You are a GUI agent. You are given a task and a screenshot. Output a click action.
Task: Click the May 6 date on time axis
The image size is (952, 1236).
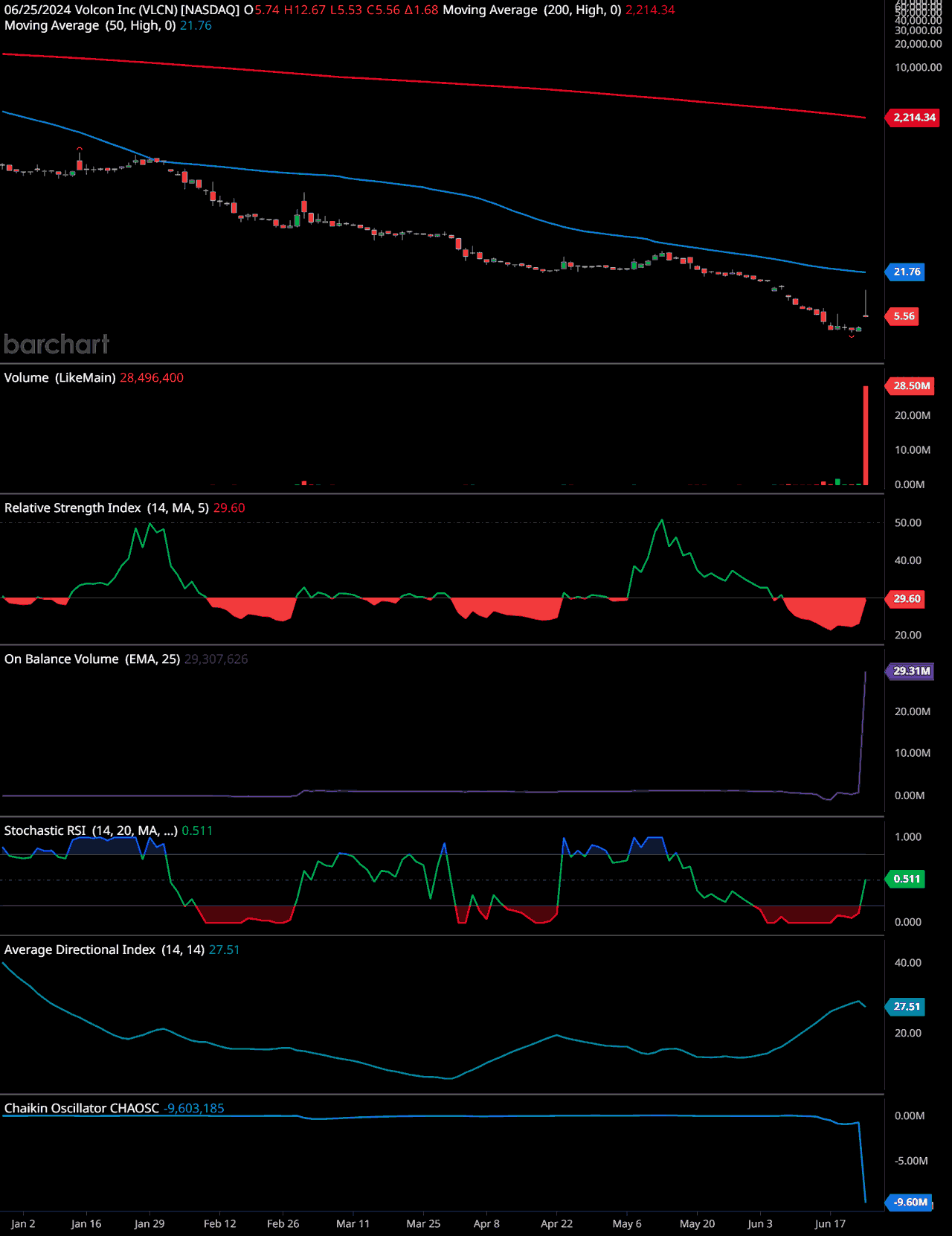click(x=627, y=1224)
